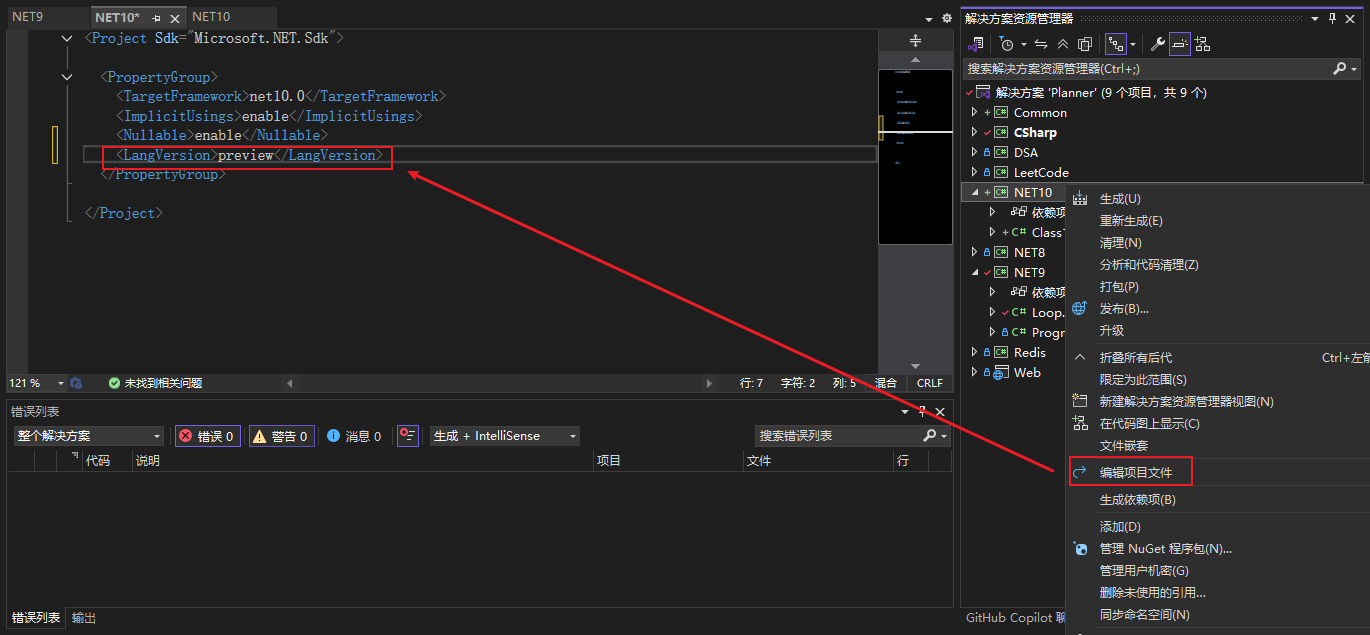Screen dimensions: 1370x635
Task: Click Collapse All double-chevron icon in Solution Explorer
Action: click(1062, 44)
